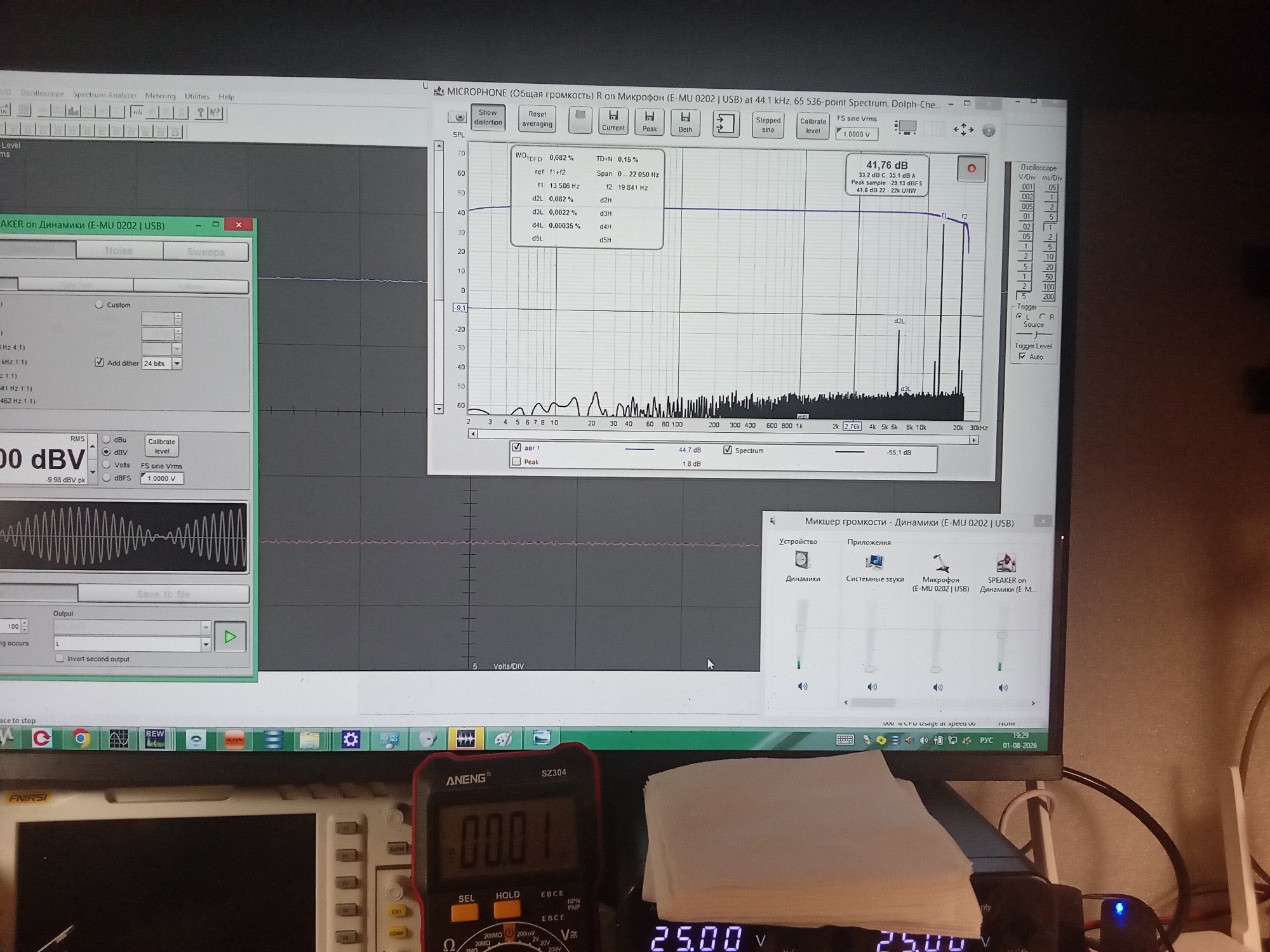Mute SPEAKER on Динамики in mixer
Screen dimensions: 1270x952
(1003, 688)
